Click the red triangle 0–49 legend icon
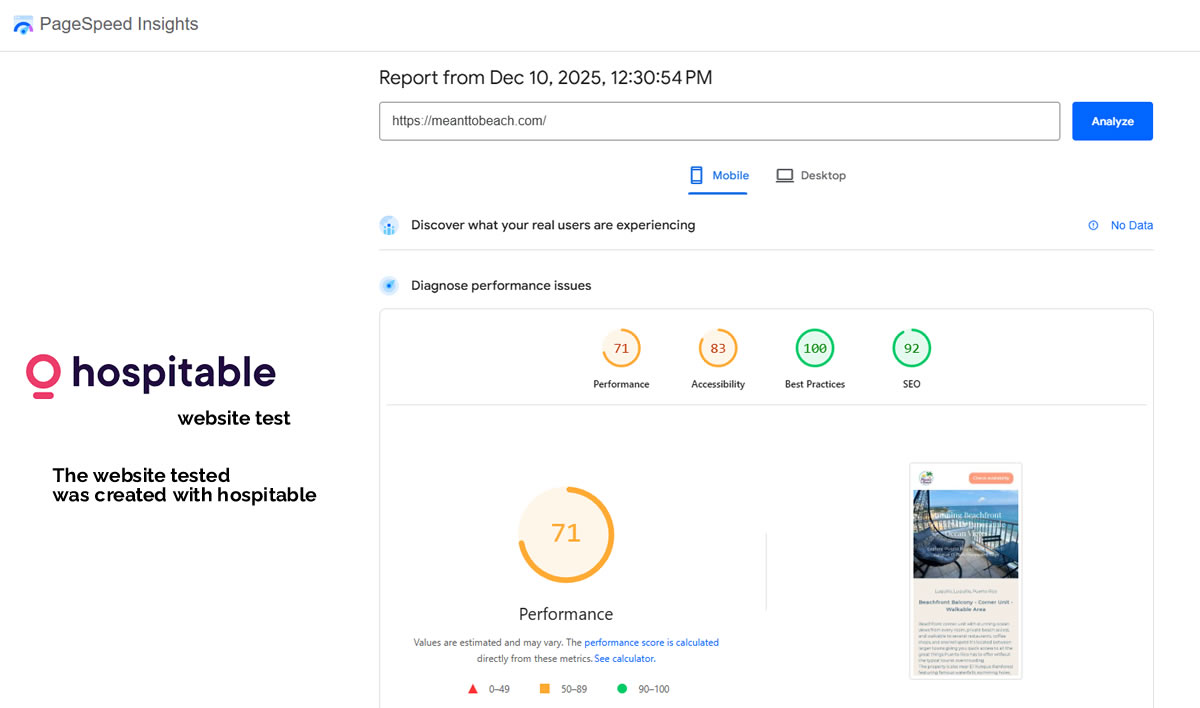Screen dimensions: 1200x708 tap(473, 689)
